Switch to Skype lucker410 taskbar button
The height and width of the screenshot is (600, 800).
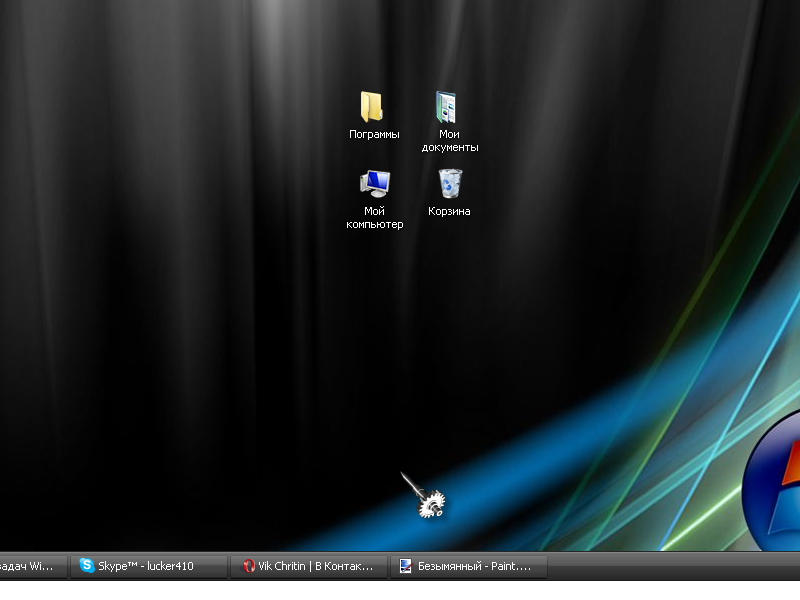148,566
